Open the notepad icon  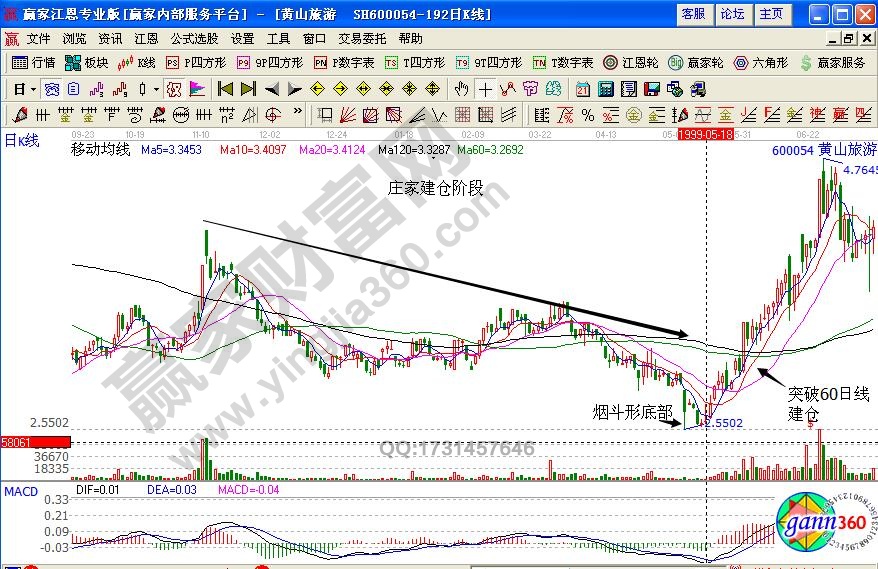(x=629, y=89)
